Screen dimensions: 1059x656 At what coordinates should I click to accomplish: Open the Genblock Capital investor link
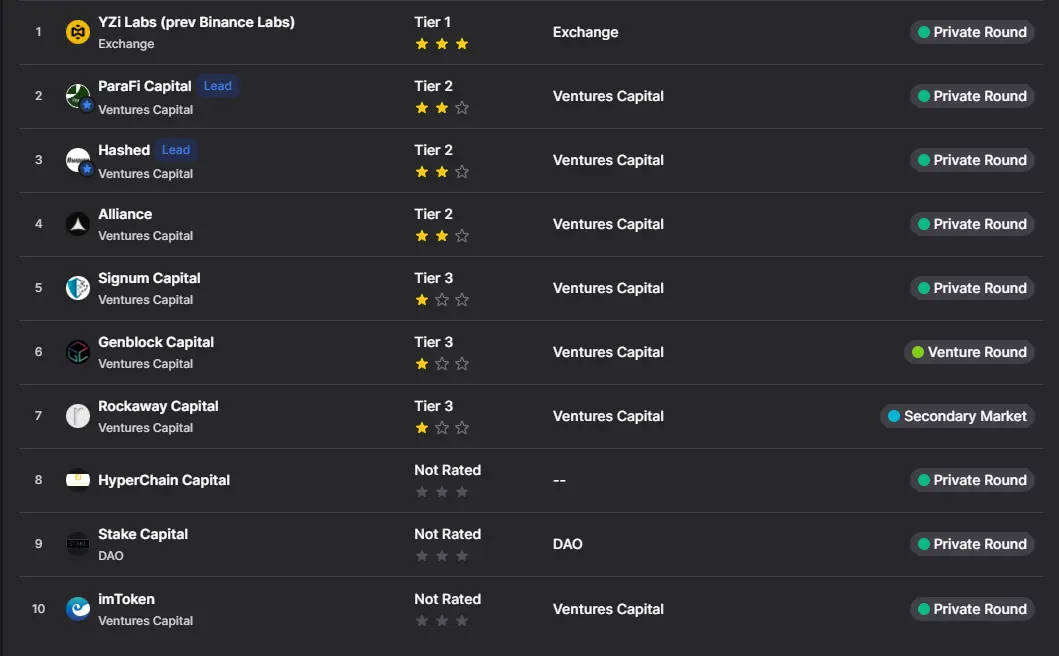pyautogui.click(x=156, y=342)
